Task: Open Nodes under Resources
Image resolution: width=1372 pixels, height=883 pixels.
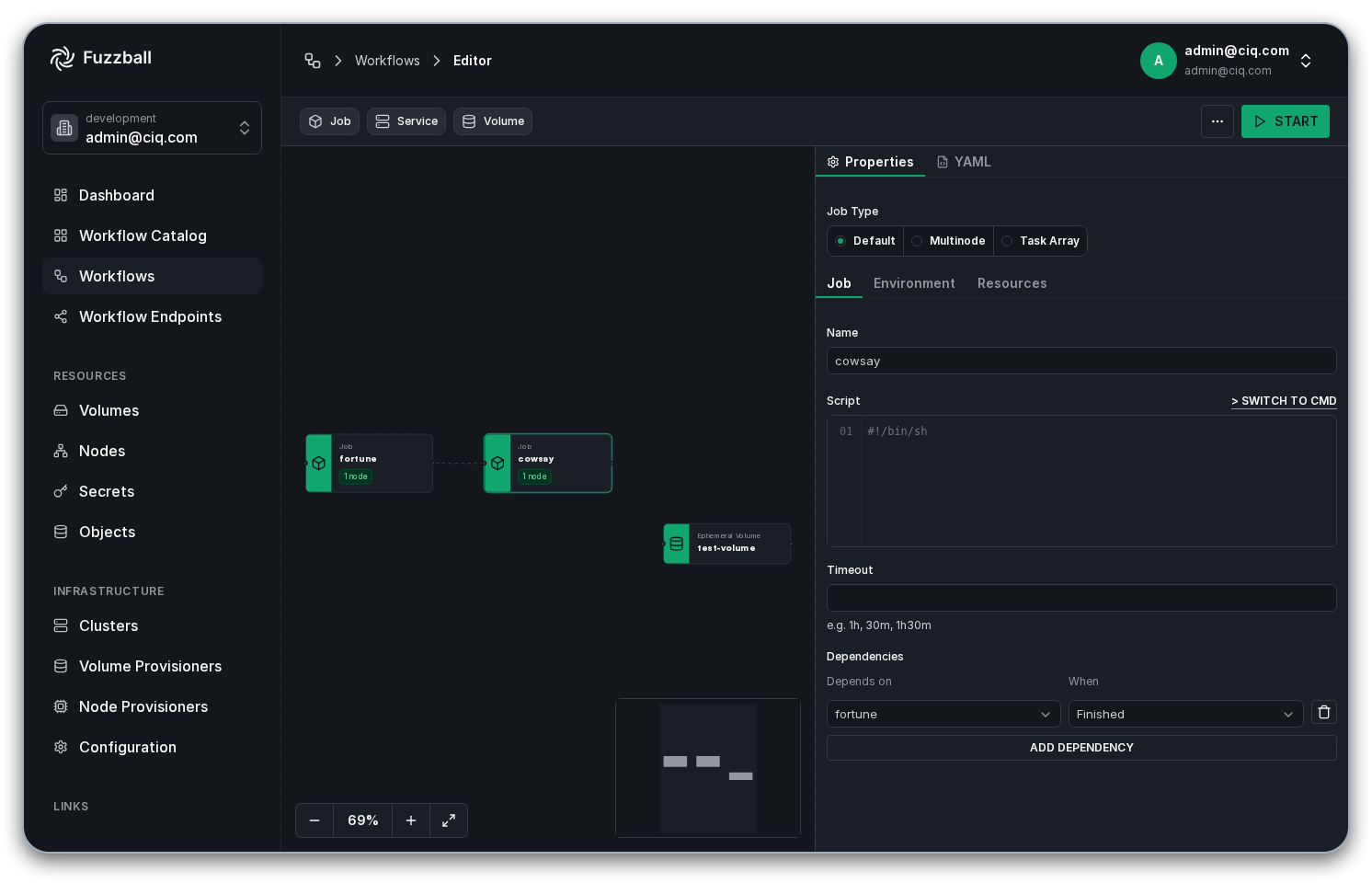Action: (x=152, y=451)
